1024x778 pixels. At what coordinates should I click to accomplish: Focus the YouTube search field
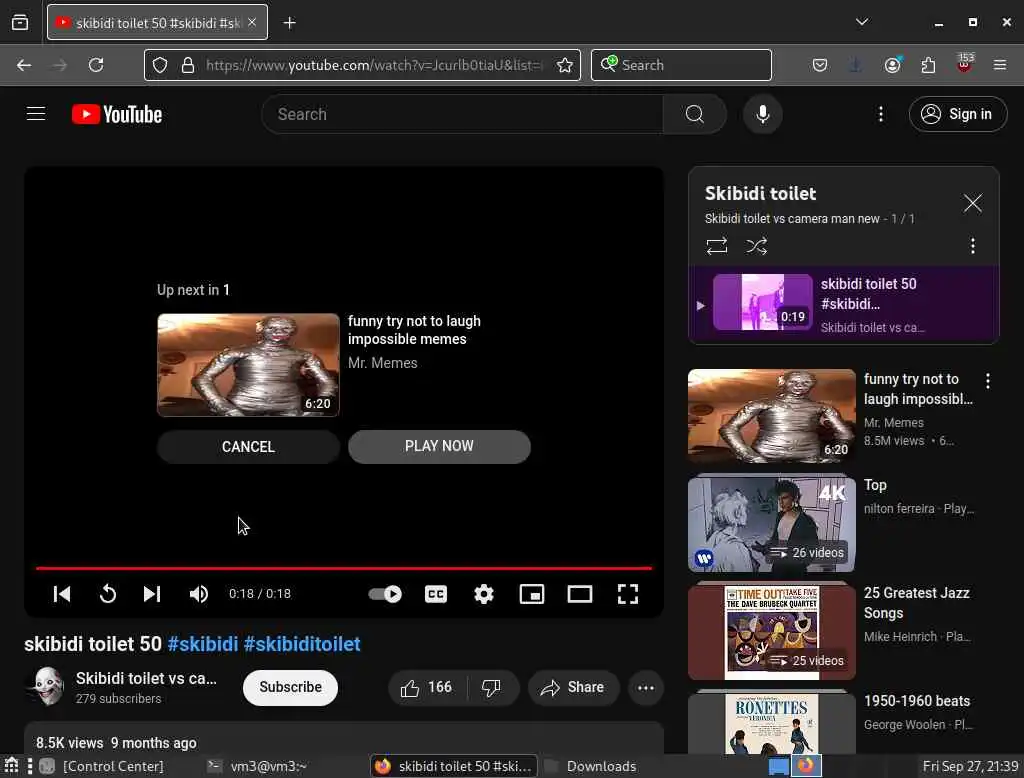[x=462, y=114]
